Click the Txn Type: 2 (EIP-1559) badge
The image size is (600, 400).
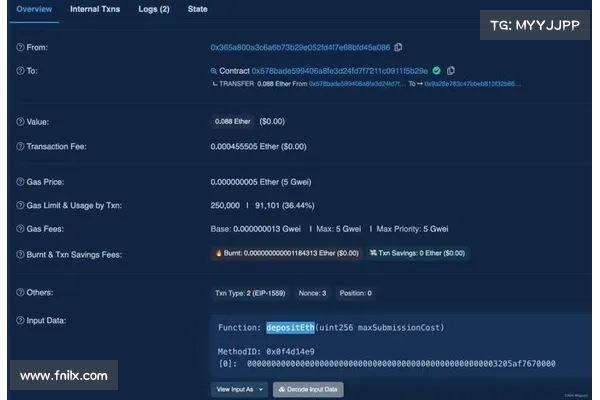[x=250, y=293]
